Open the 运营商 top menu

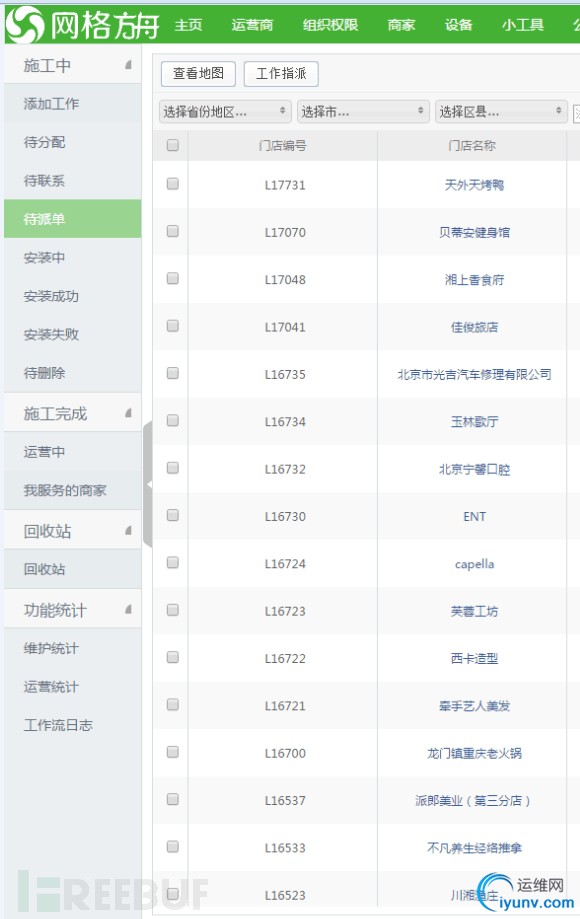(252, 25)
